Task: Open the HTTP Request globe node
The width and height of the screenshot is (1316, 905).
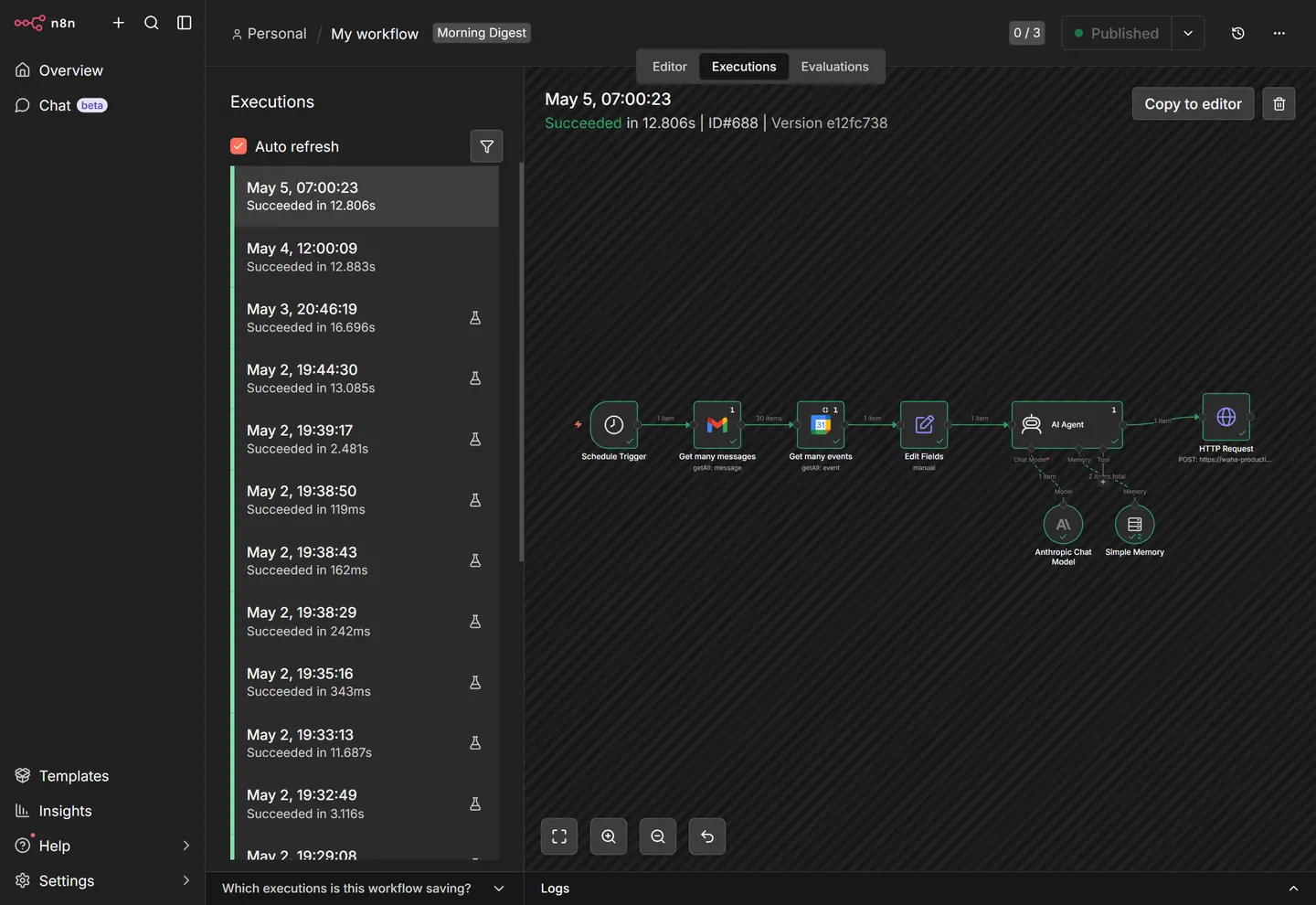Action: pos(1226,417)
